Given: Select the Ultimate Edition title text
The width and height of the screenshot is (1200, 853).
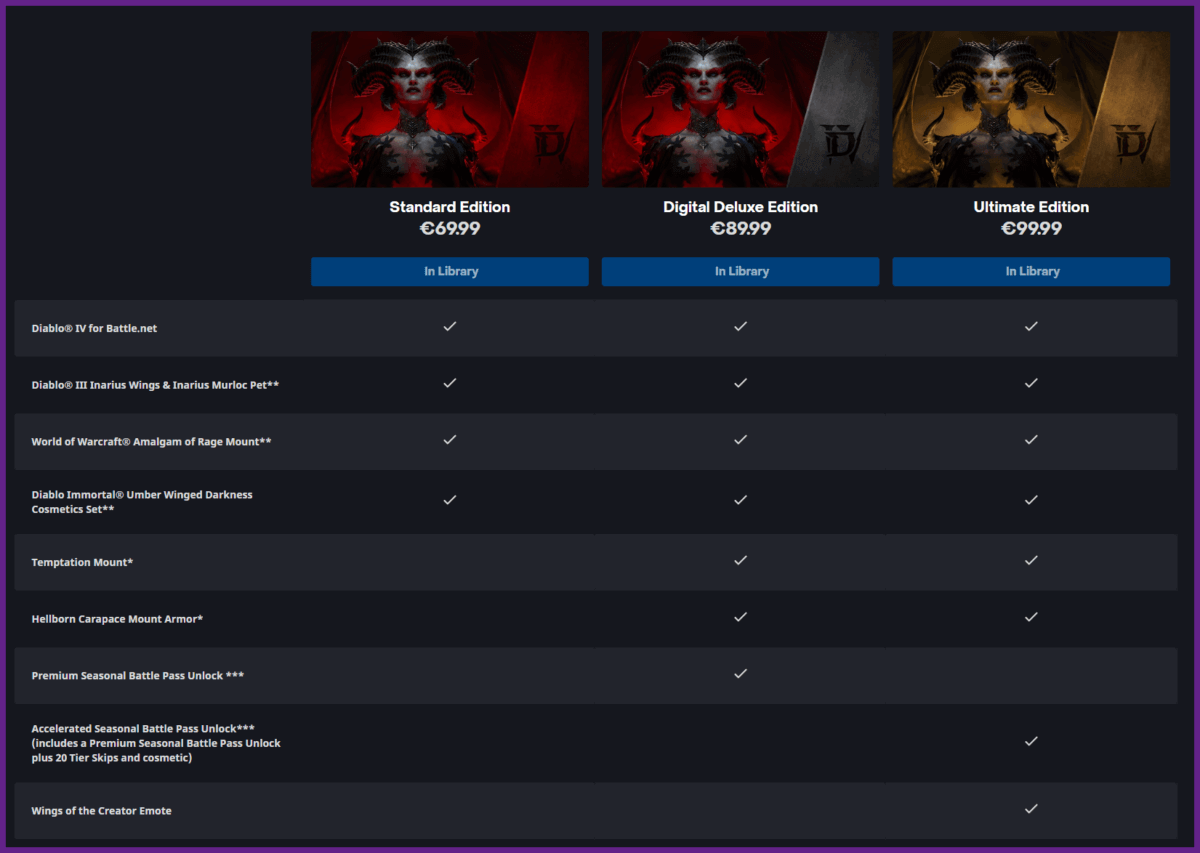Looking at the screenshot, I should (x=1031, y=207).
